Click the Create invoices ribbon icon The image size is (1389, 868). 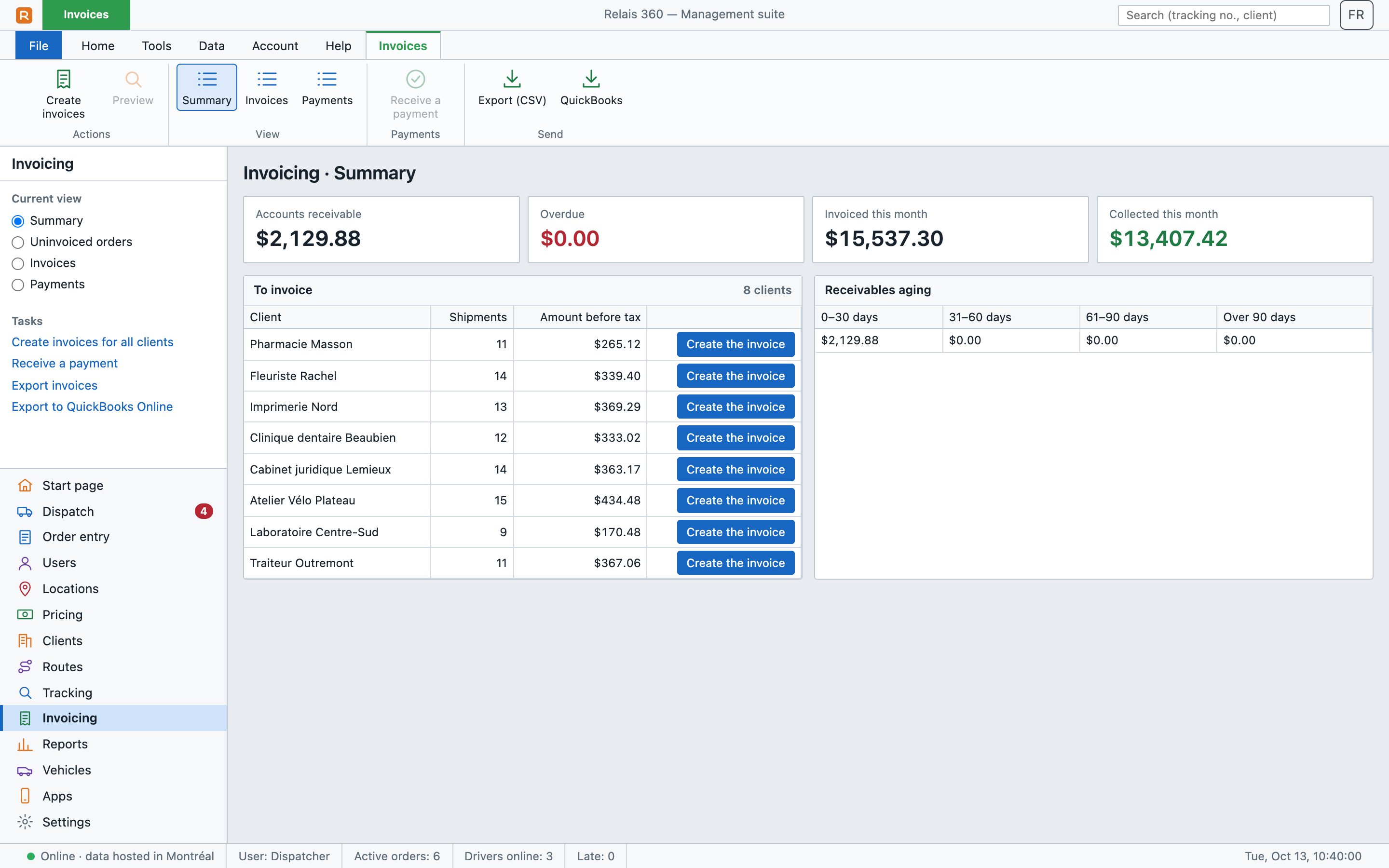[63, 94]
